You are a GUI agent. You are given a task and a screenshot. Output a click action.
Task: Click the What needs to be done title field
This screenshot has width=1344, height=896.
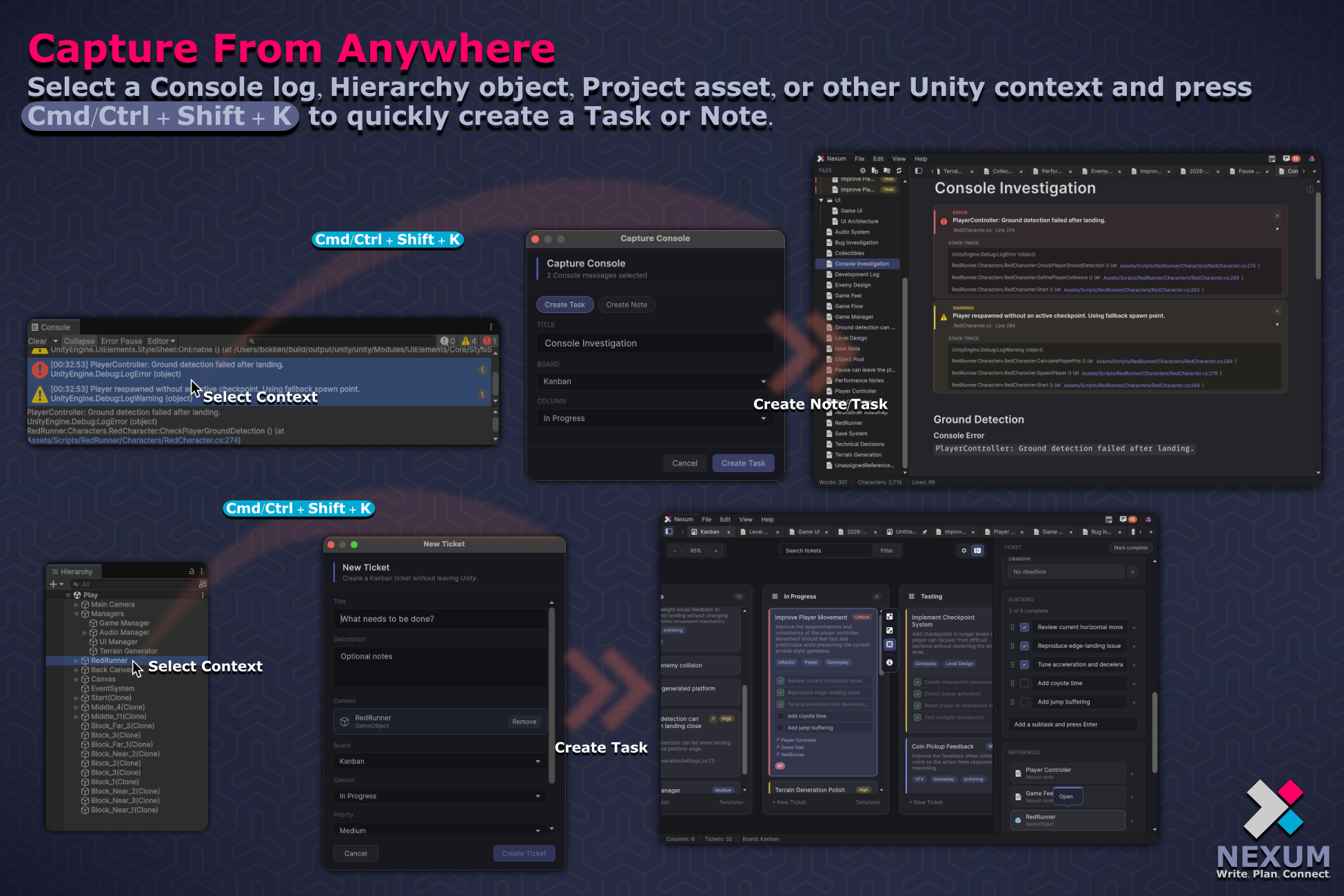coord(440,619)
